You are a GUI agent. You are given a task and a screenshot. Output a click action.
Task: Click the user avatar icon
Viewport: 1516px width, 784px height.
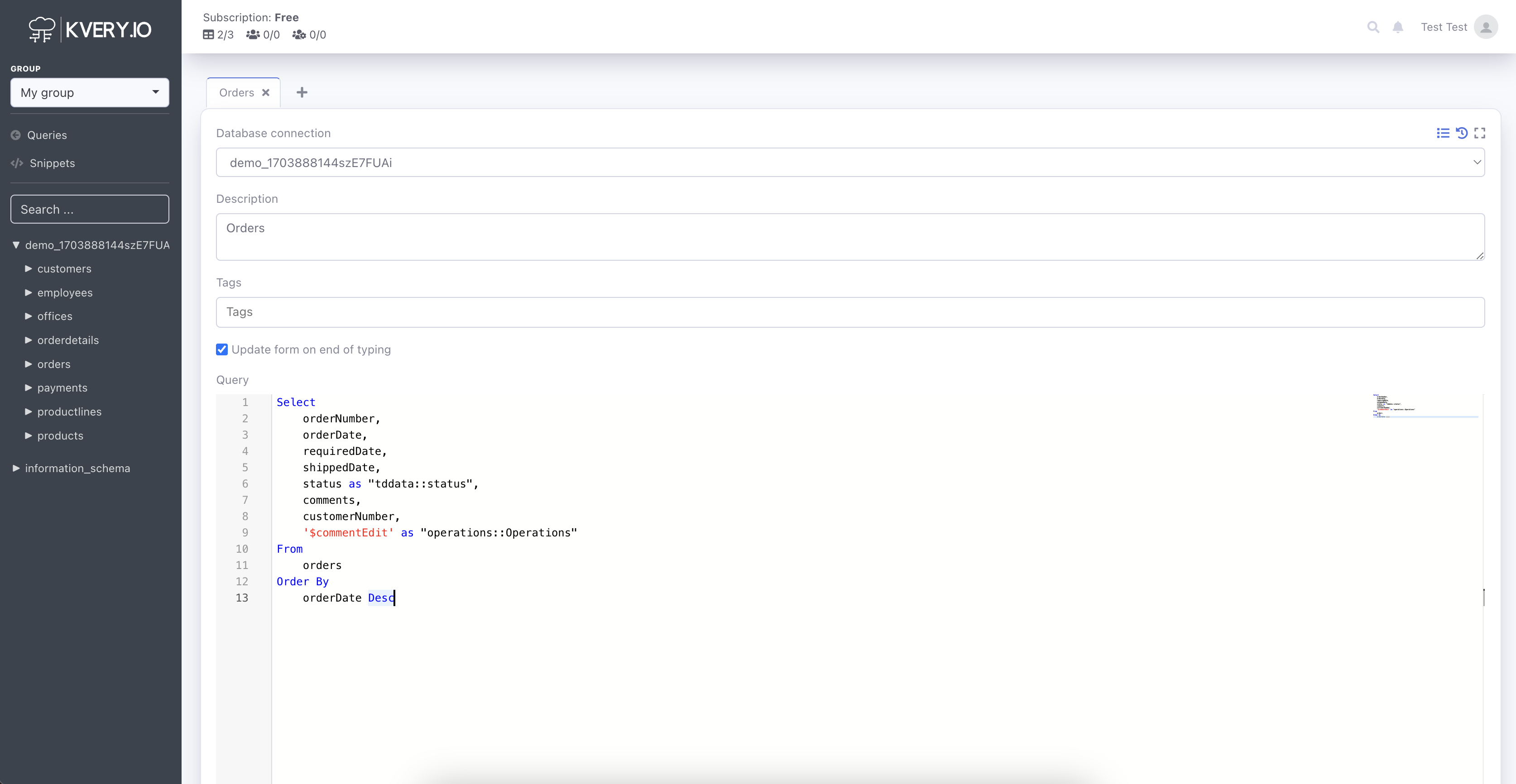coord(1485,27)
